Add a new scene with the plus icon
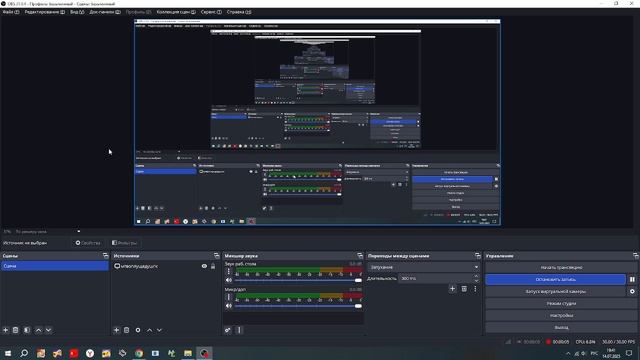The width and height of the screenshot is (640, 360). (x=6, y=330)
